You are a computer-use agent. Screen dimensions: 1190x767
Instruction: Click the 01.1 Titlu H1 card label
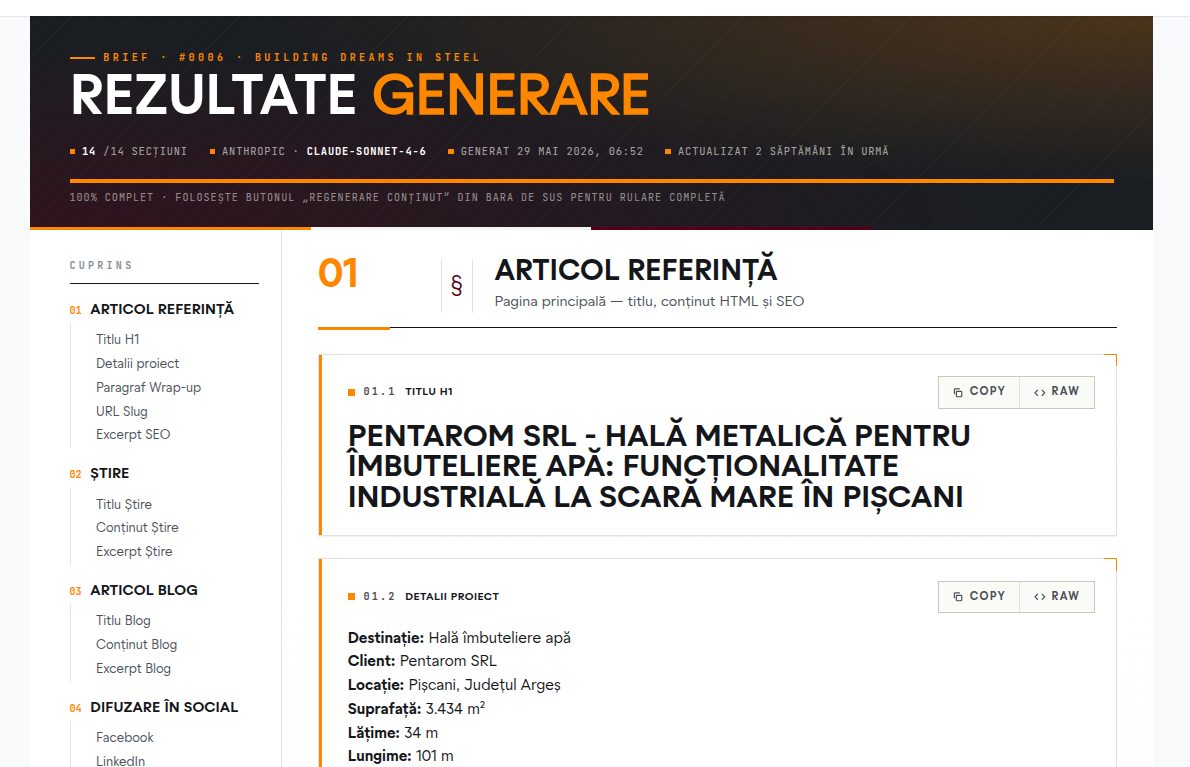point(400,392)
